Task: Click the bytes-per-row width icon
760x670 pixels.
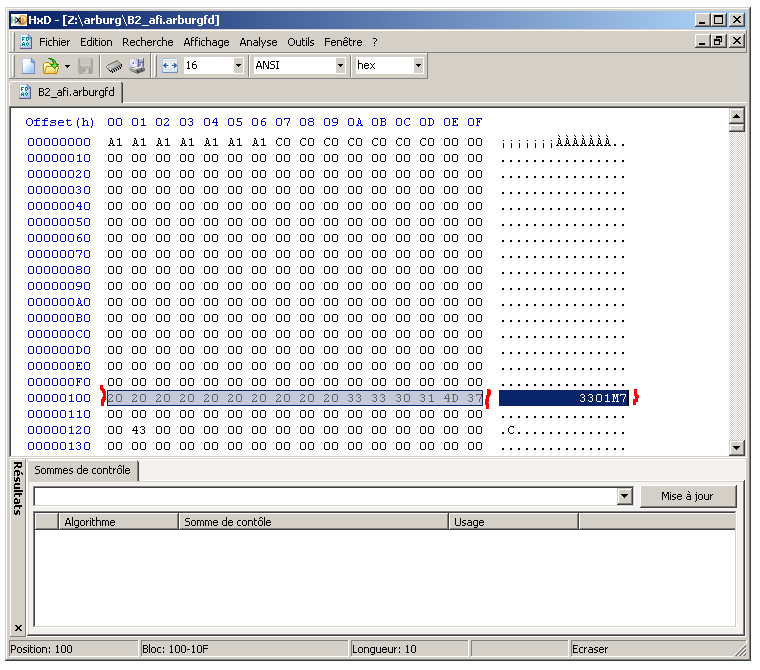Action: click(170, 65)
